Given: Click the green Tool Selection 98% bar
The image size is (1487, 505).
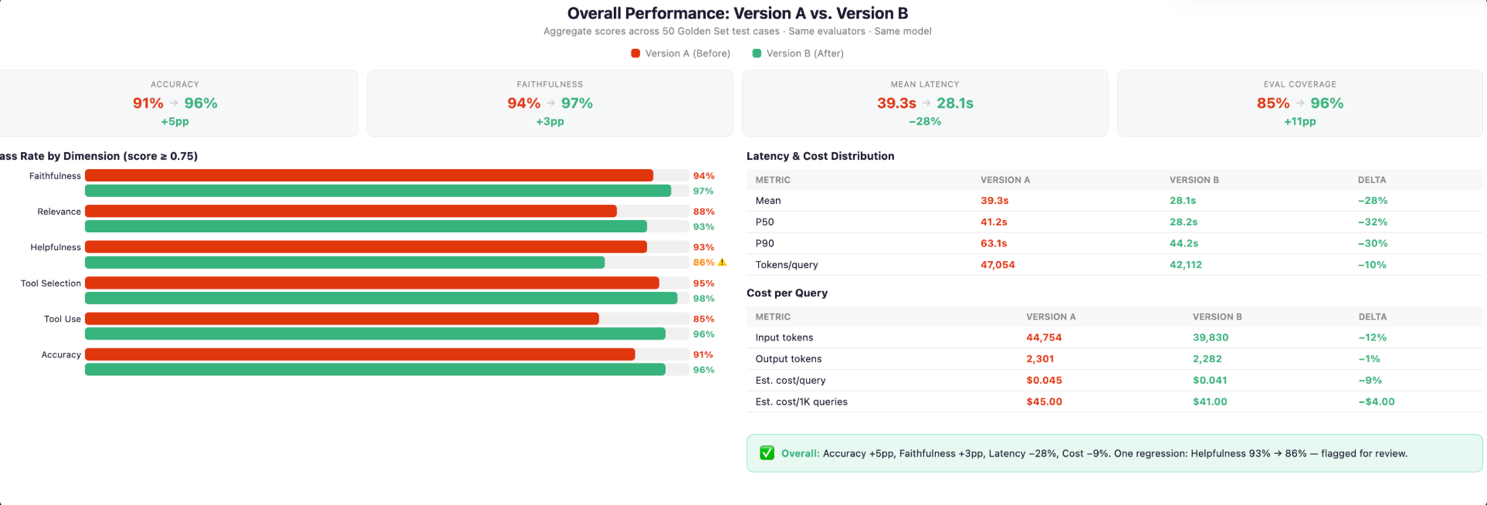Looking at the screenshot, I should tap(381, 298).
